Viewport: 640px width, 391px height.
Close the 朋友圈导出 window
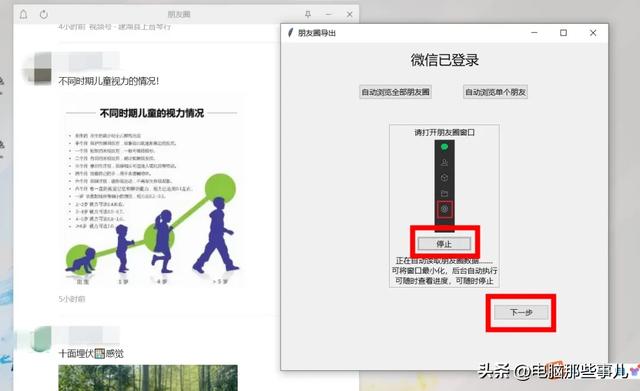(593, 33)
